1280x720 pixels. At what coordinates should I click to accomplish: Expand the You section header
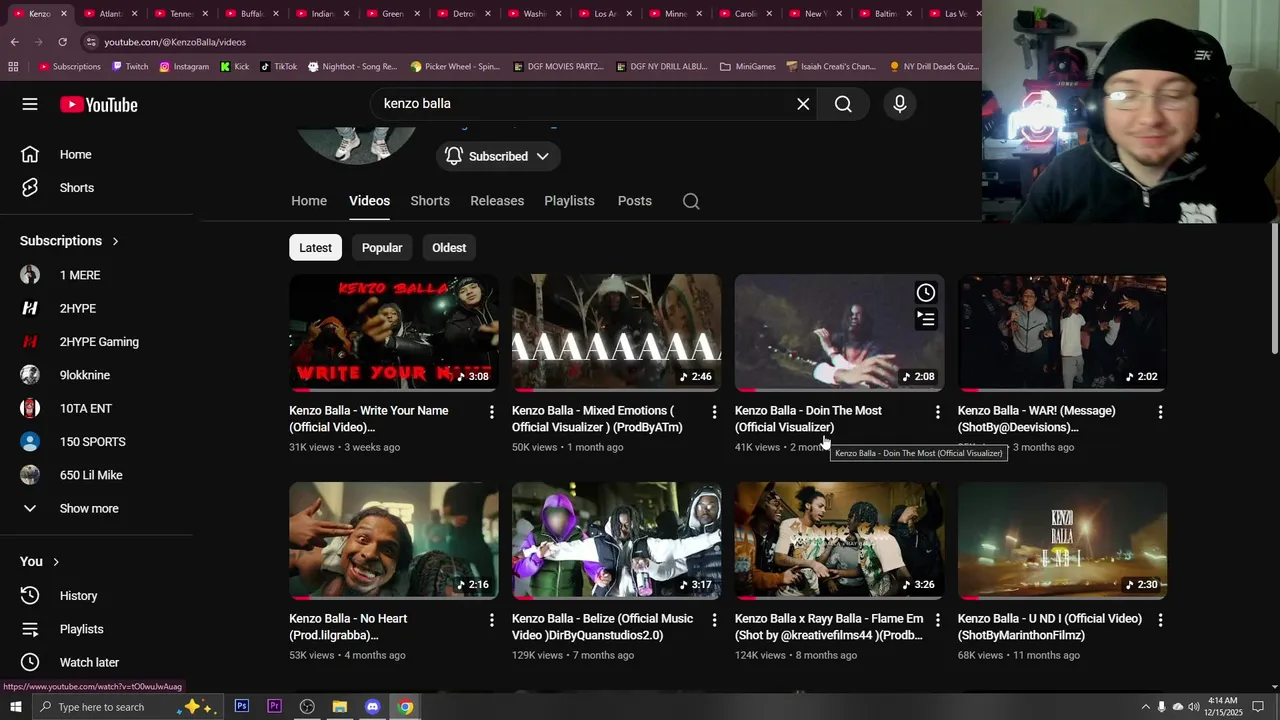[x=40, y=562]
